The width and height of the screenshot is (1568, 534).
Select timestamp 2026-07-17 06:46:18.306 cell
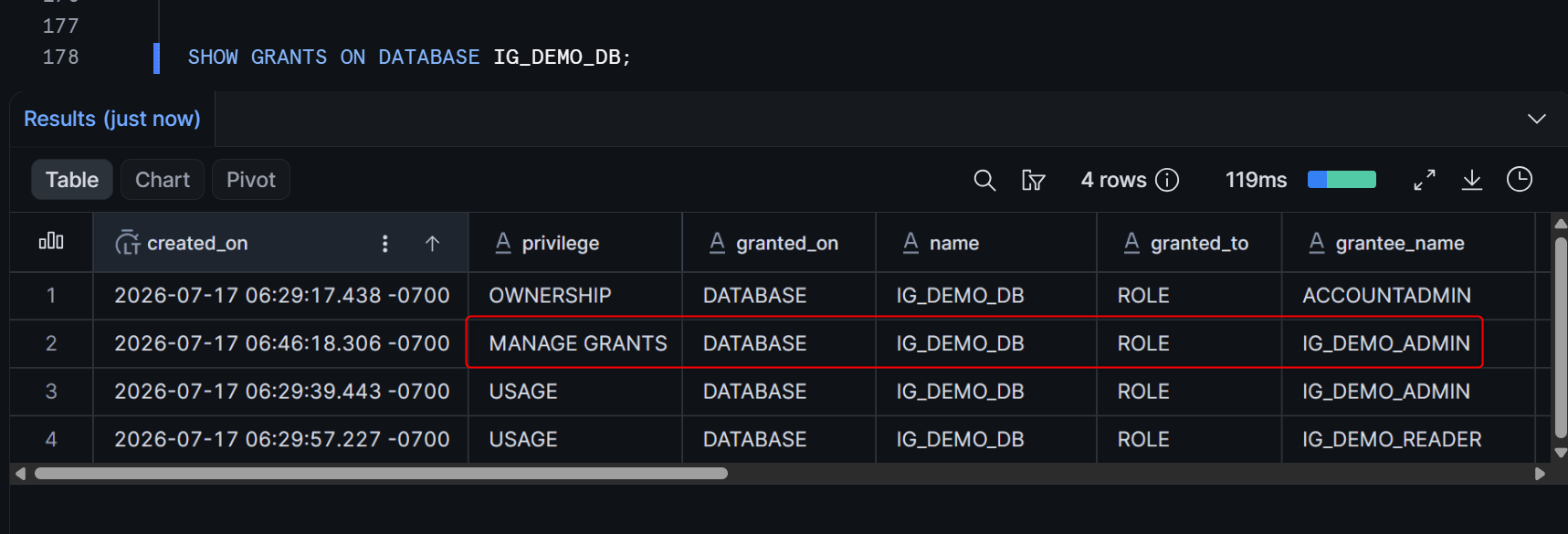point(281,343)
